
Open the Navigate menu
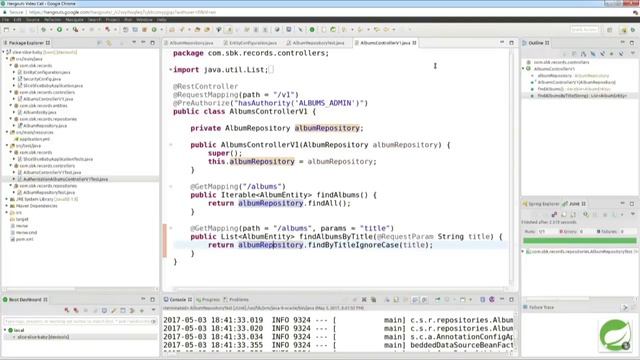(75, 20)
